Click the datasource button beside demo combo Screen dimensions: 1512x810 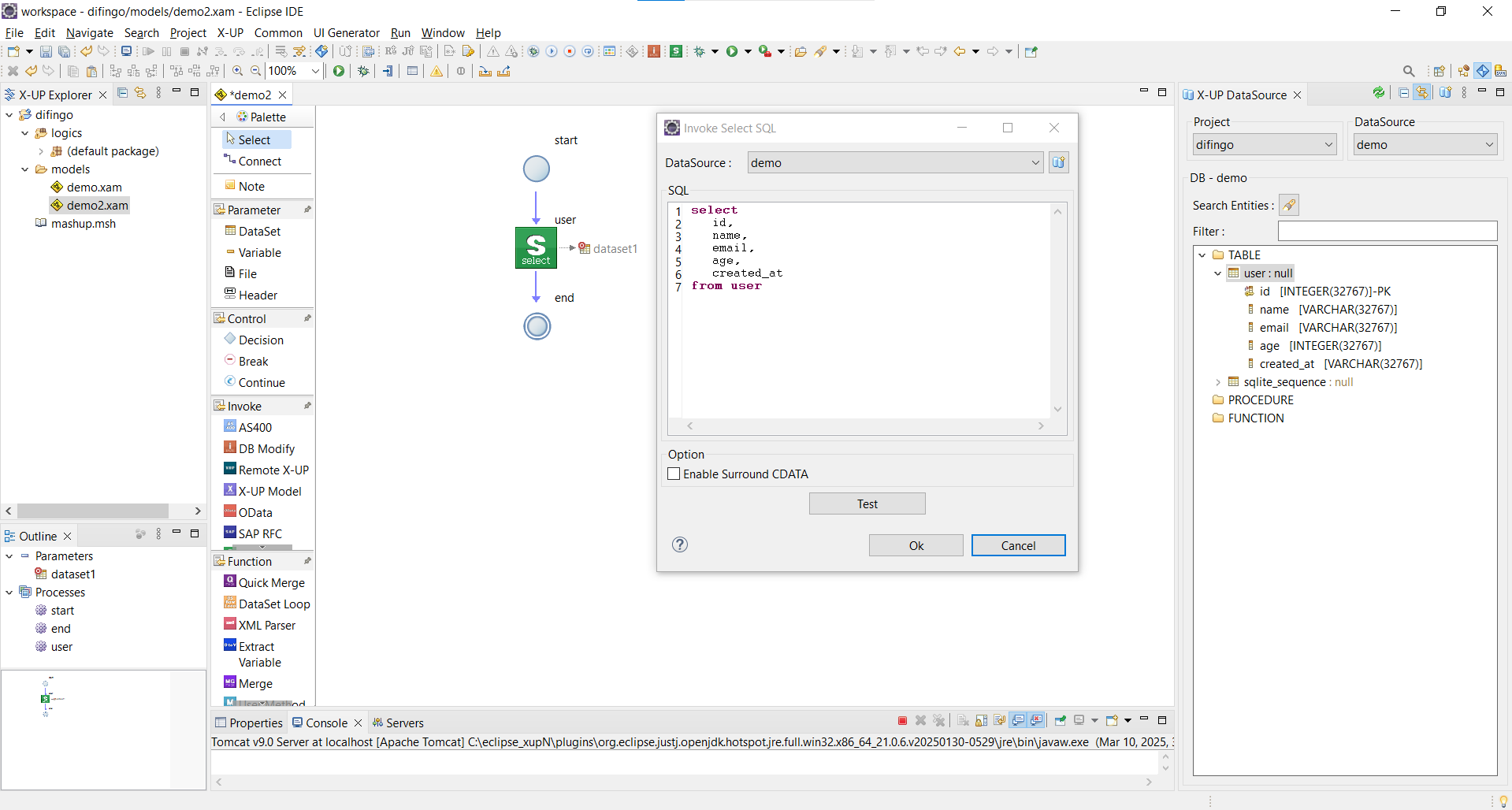pyautogui.click(x=1058, y=162)
